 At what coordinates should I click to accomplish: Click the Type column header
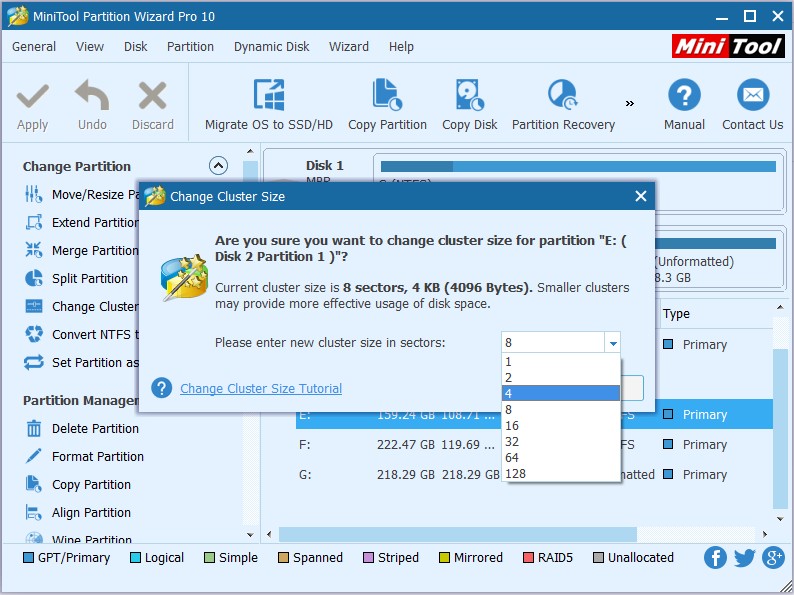tap(676, 314)
